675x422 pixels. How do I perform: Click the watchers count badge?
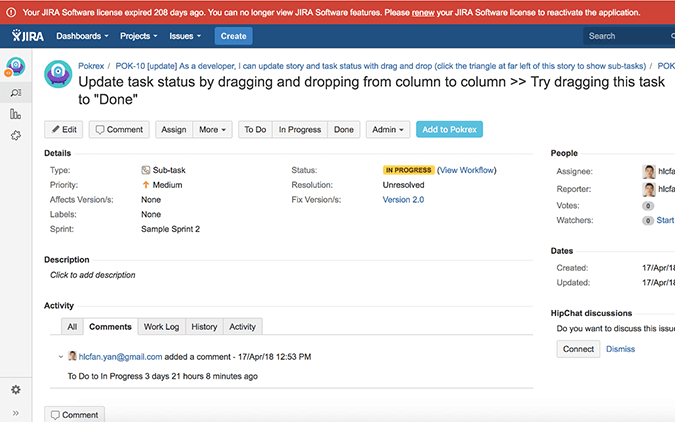(x=648, y=220)
